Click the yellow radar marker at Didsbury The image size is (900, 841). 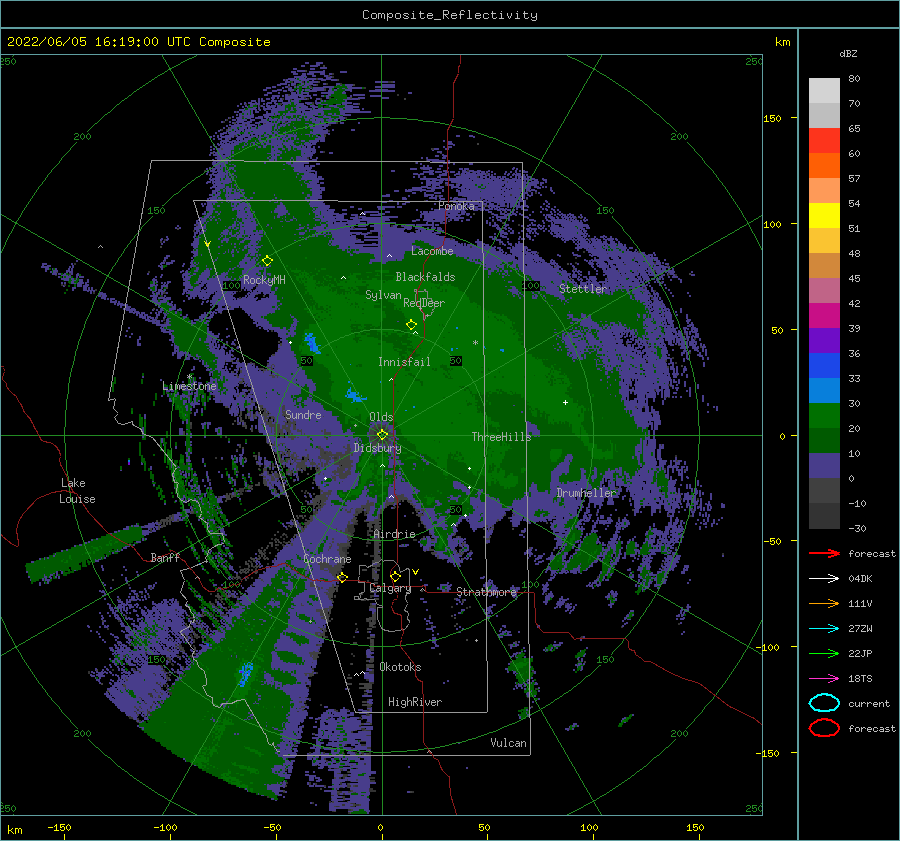[382, 435]
